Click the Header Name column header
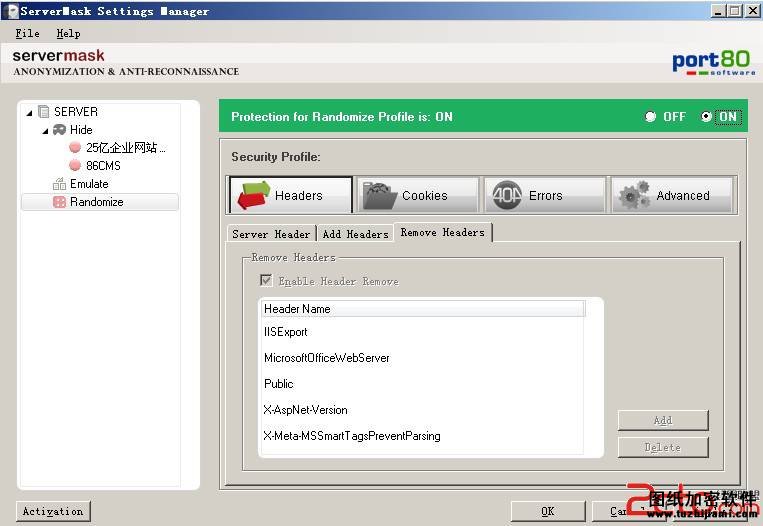The width and height of the screenshot is (763, 526). coord(423,309)
